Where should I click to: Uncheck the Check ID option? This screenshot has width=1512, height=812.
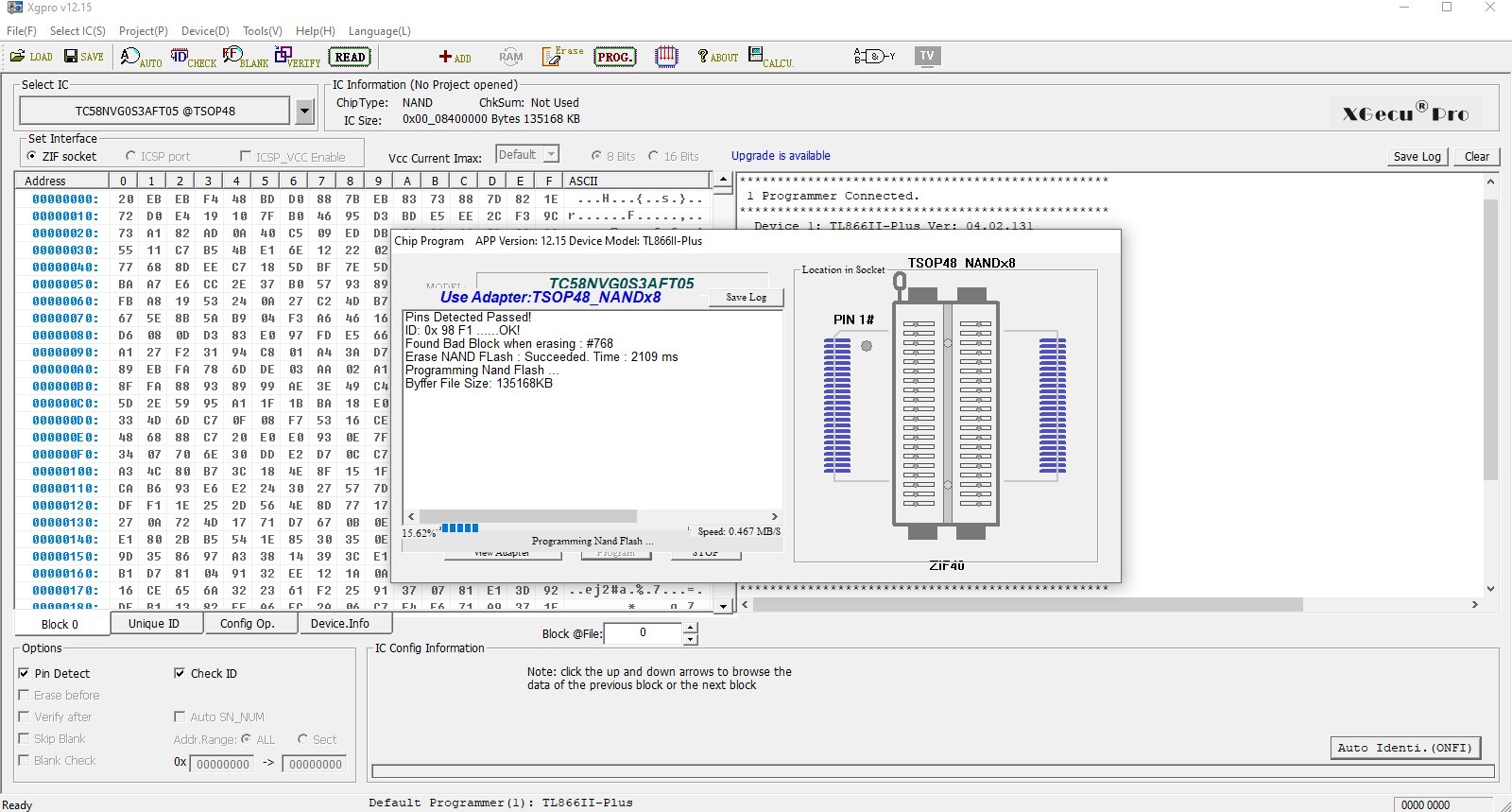pos(180,673)
